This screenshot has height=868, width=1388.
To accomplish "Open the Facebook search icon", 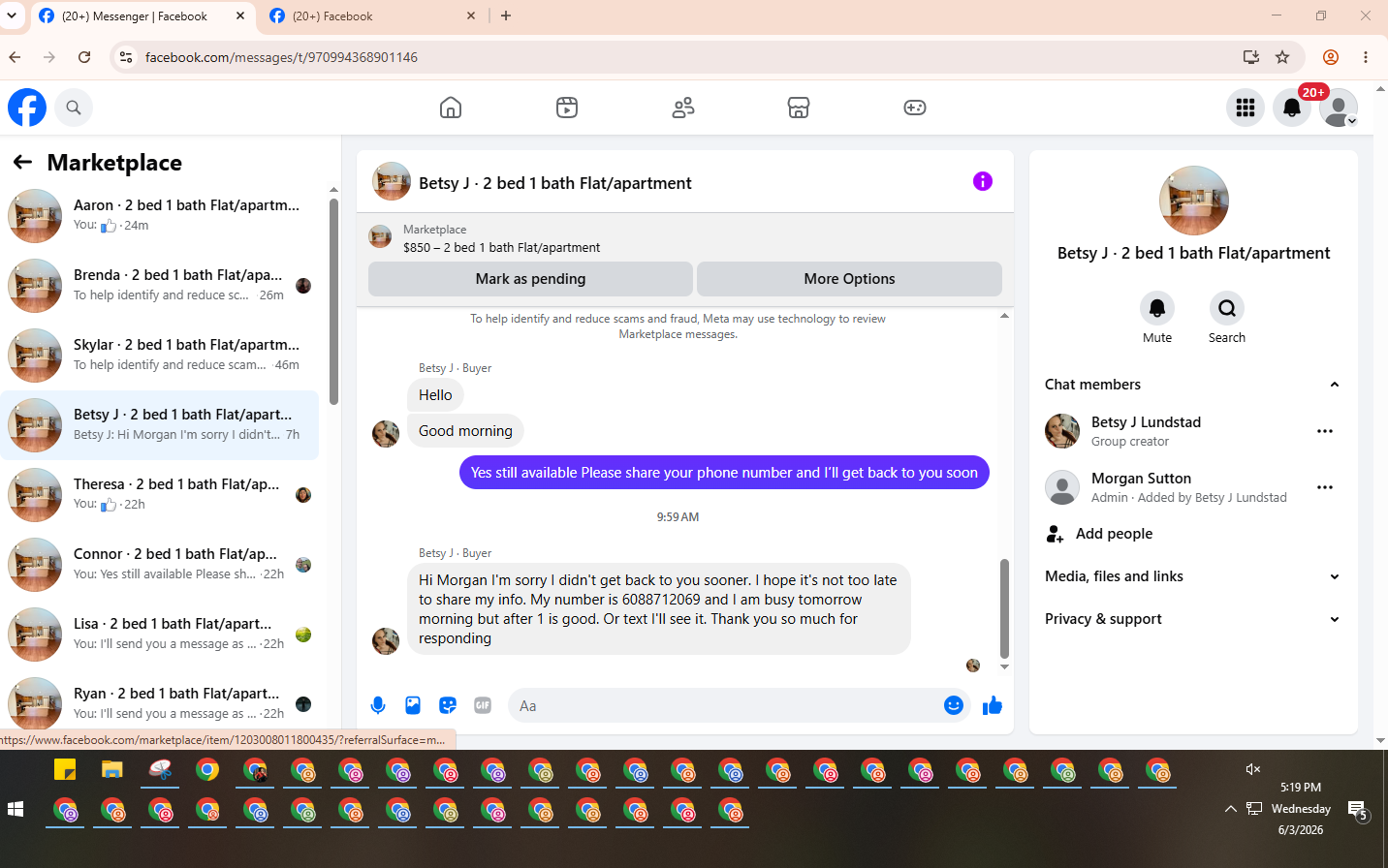I will (74, 108).
